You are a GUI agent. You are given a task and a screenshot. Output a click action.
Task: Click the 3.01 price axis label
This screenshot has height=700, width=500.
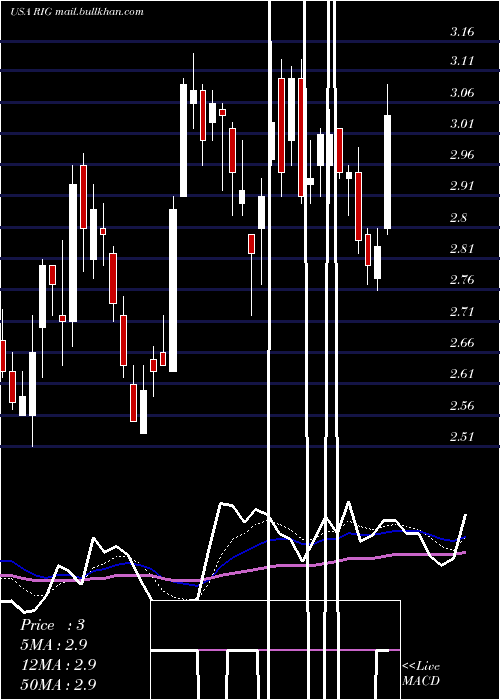coord(462,124)
